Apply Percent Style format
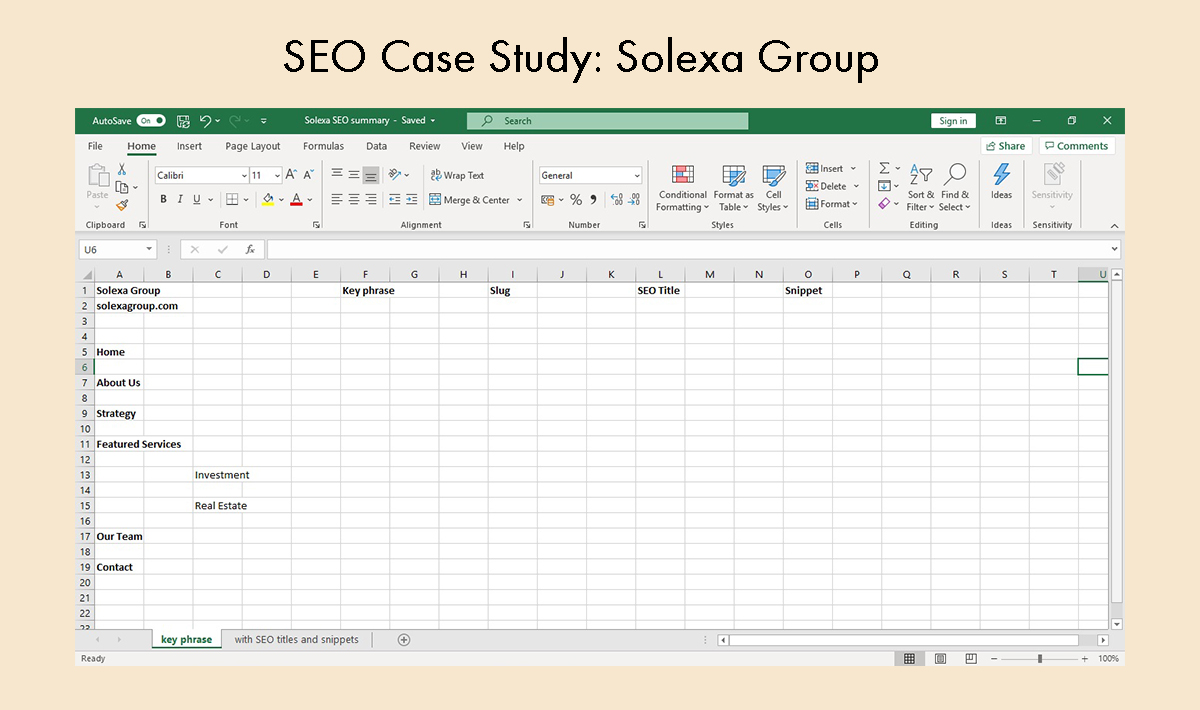The height and width of the screenshot is (710, 1200). pyautogui.click(x=576, y=200)
